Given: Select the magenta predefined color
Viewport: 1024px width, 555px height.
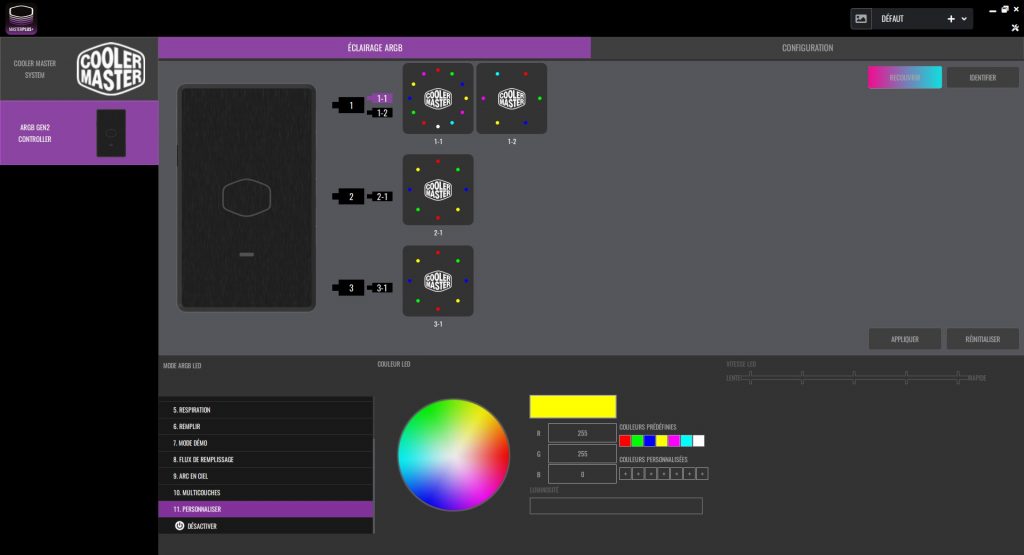Looking at the screenshot, I should tap(674, 441).
